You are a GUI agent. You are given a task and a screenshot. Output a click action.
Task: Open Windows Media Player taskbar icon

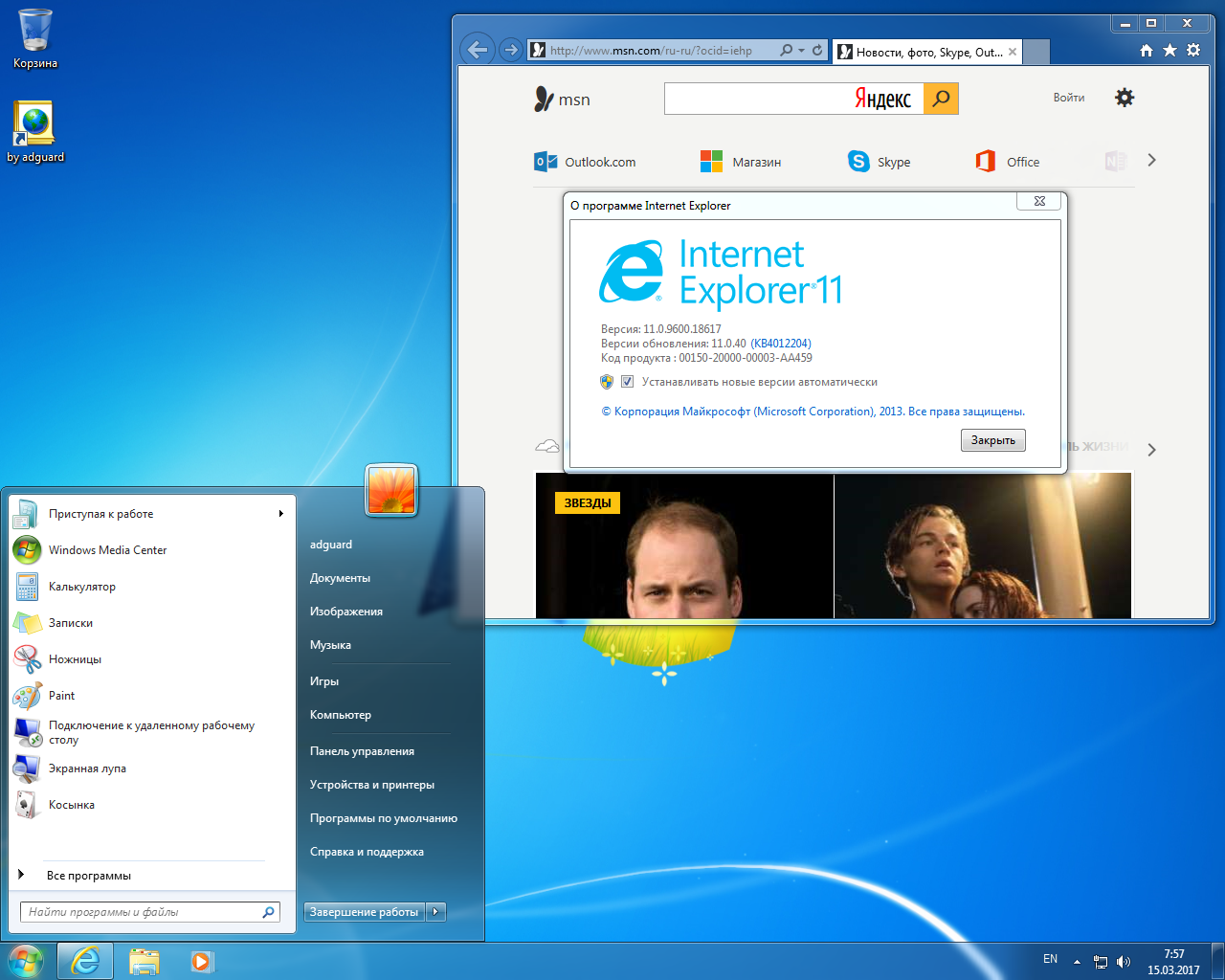pos(202,961)
